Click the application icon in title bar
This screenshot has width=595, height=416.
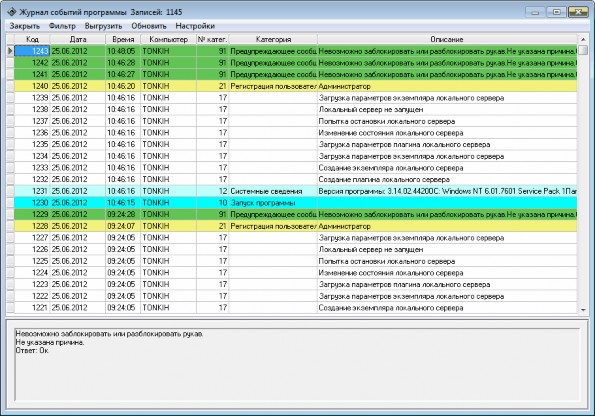[11, 12]
